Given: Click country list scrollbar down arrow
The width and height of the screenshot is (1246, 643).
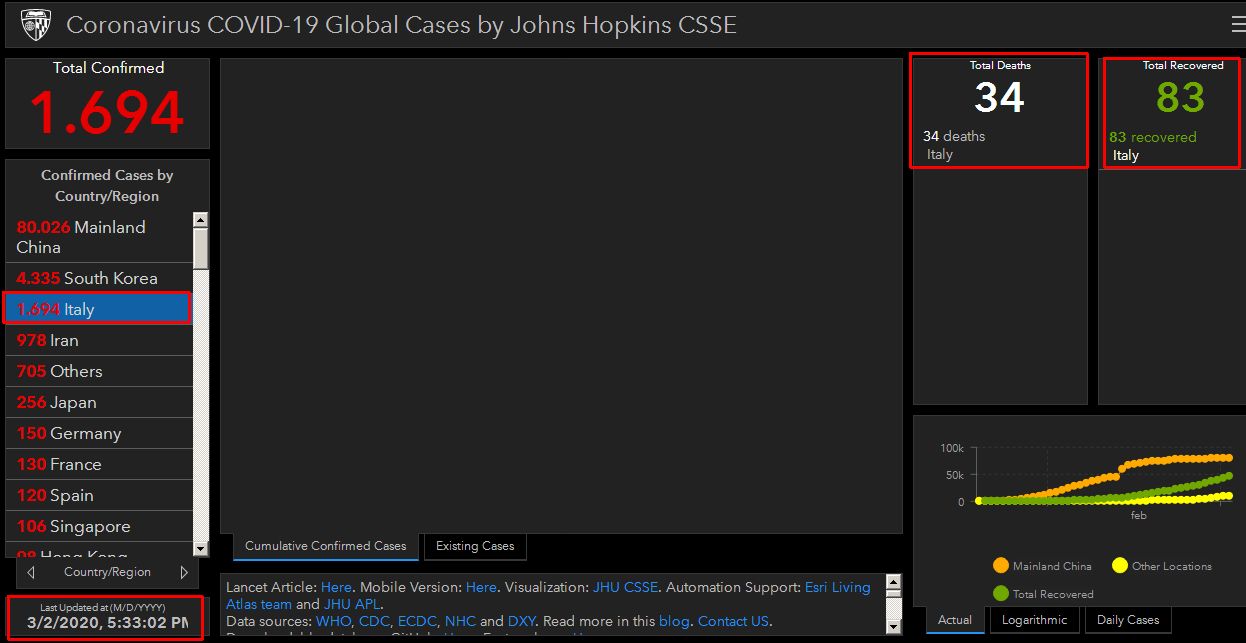Looking at the screenshot, I should [x=201, y=549].
